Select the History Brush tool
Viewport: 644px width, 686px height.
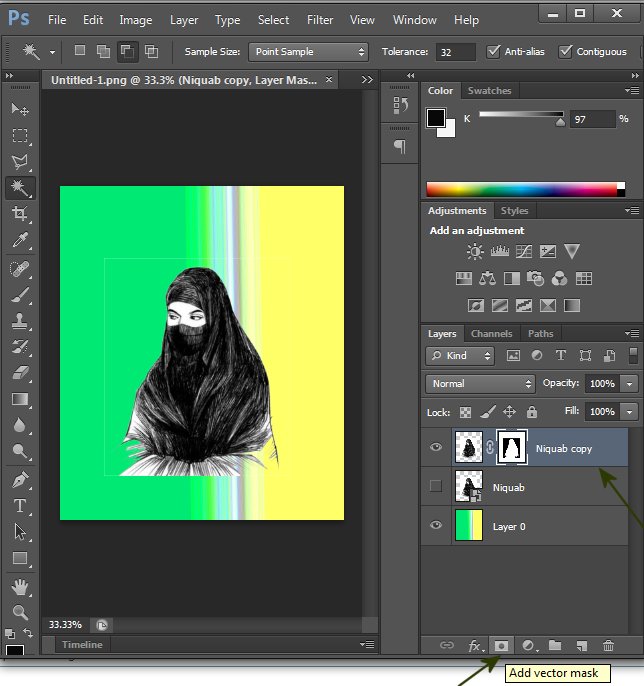tap(20, 347)
